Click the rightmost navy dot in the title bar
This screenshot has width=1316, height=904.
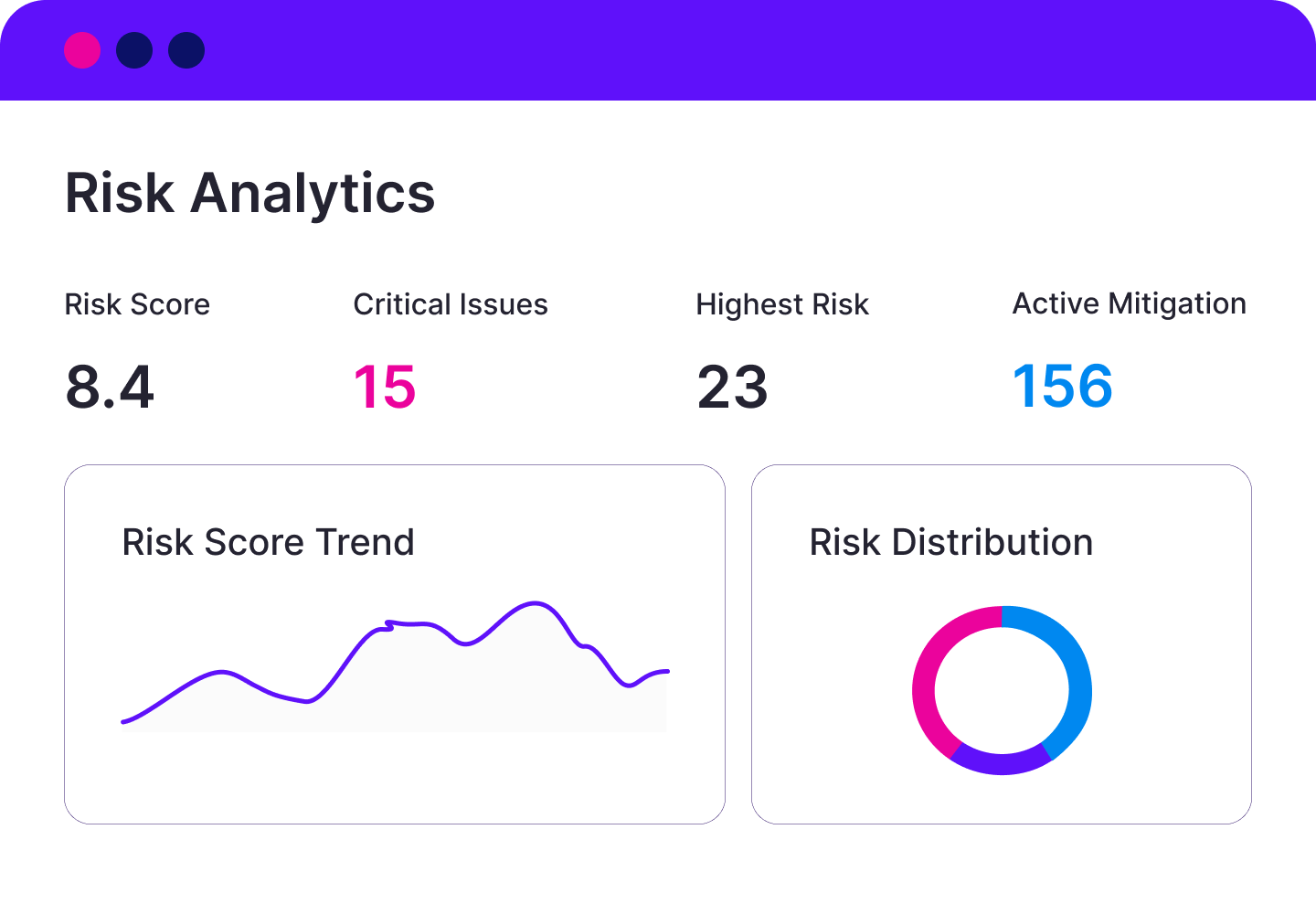pos(186,50)
